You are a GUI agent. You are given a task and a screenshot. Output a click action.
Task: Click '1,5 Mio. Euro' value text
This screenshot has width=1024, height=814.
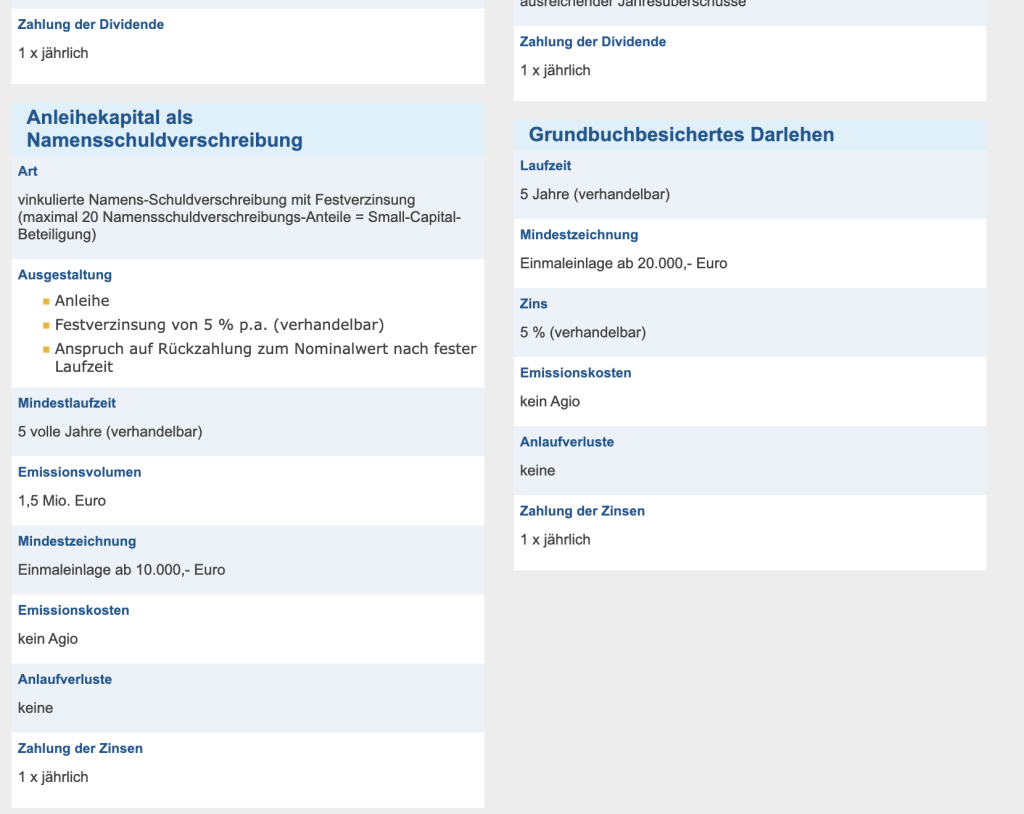(x=62, y=501)
